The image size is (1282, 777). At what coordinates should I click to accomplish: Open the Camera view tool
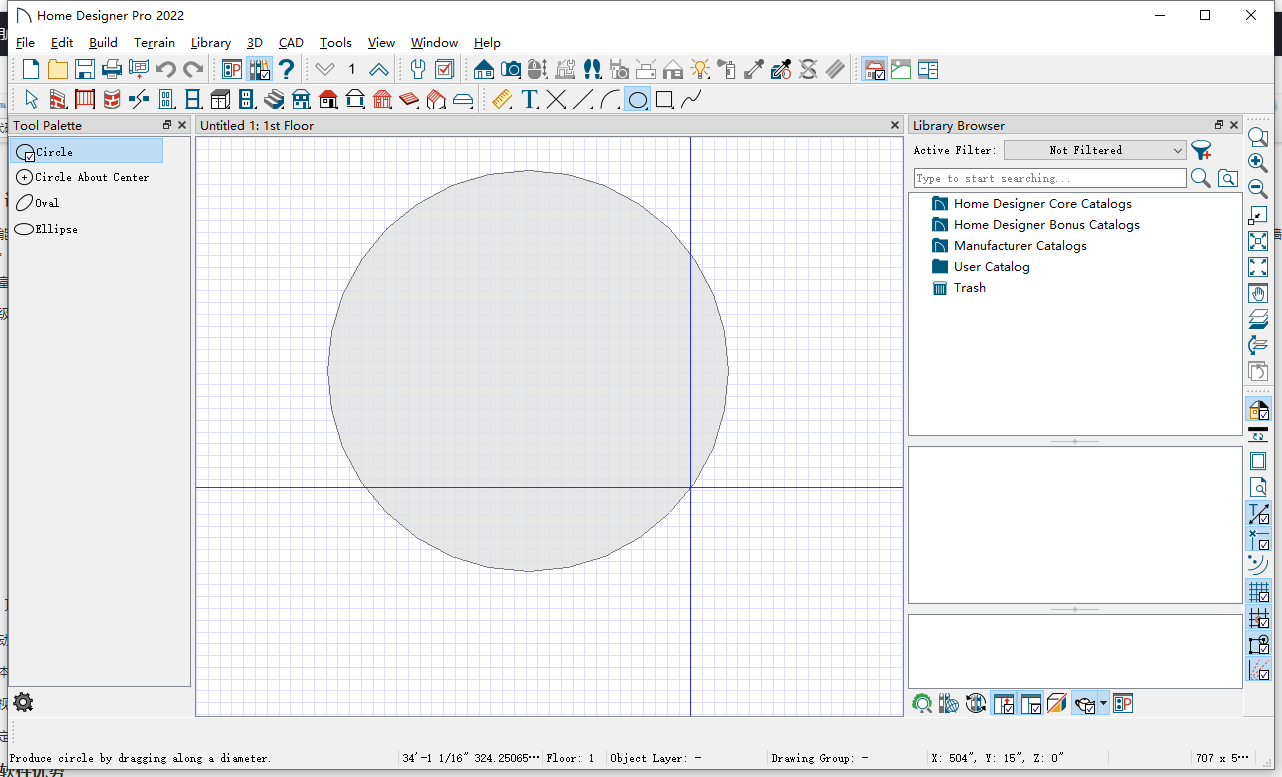(x=511, y=69)
